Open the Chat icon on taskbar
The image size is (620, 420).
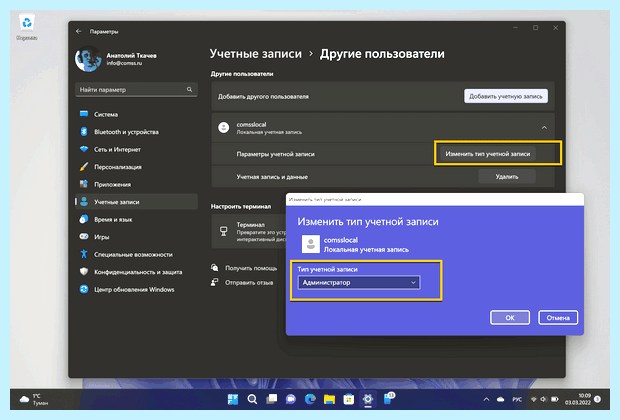pyautogui.click(x=291, y=399)
